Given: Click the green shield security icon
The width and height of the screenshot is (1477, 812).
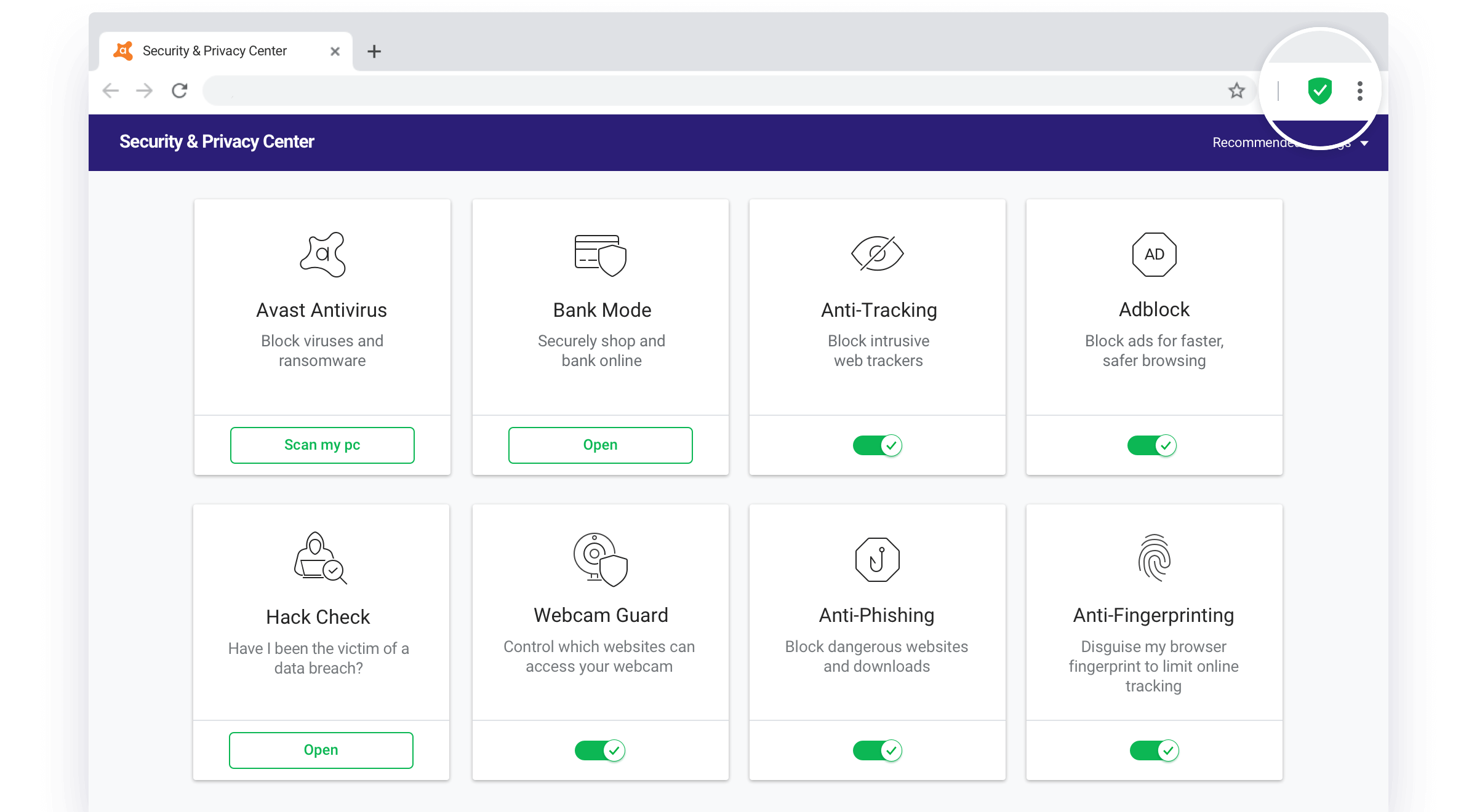Looking at the screenshot, I should [x=1319, y=91].
